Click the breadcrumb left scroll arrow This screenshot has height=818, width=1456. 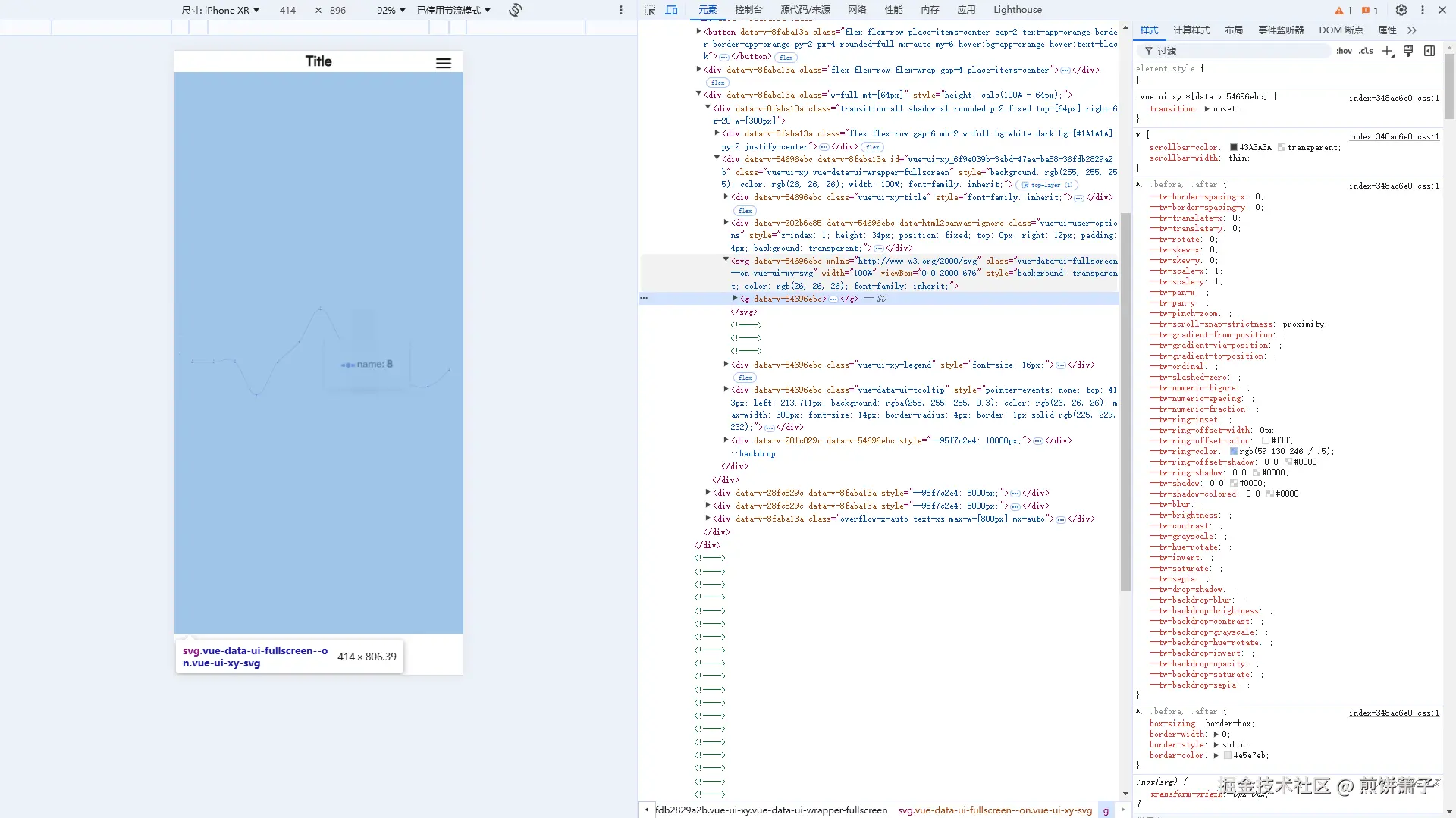tap(646, 810)
